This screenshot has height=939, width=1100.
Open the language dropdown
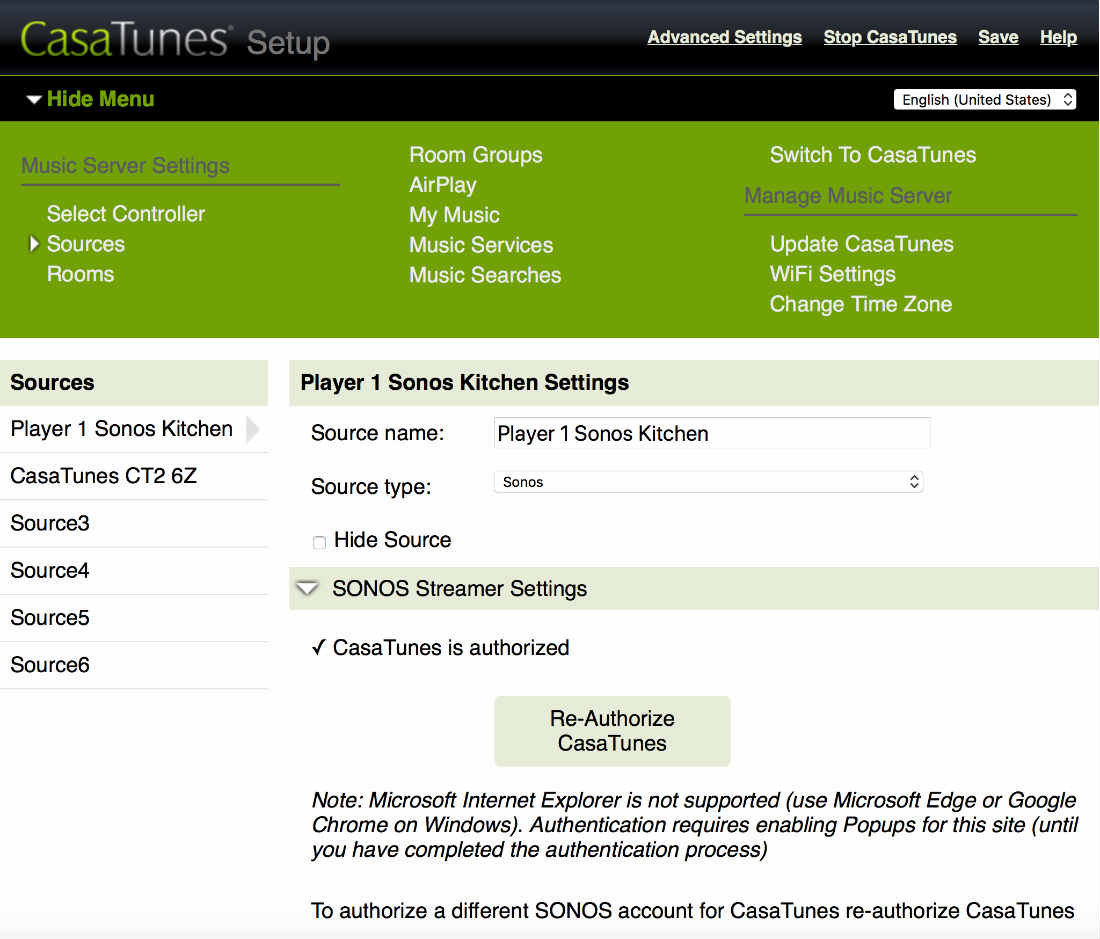coord(985,100)
